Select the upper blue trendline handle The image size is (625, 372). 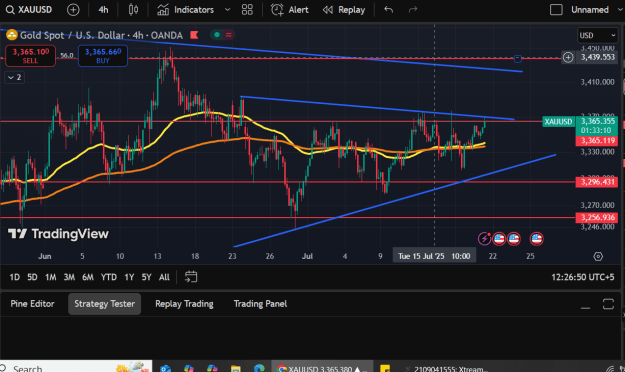pyautogui.click(x=517, y=59)
